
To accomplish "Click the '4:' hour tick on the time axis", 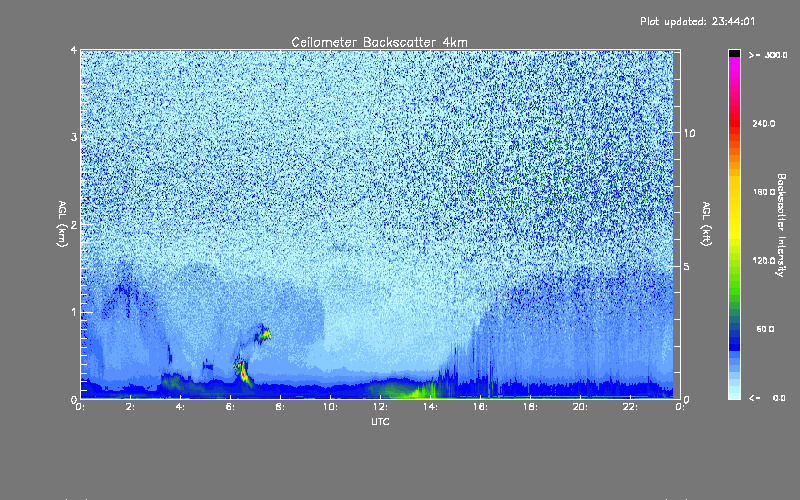I will [180, 407].
